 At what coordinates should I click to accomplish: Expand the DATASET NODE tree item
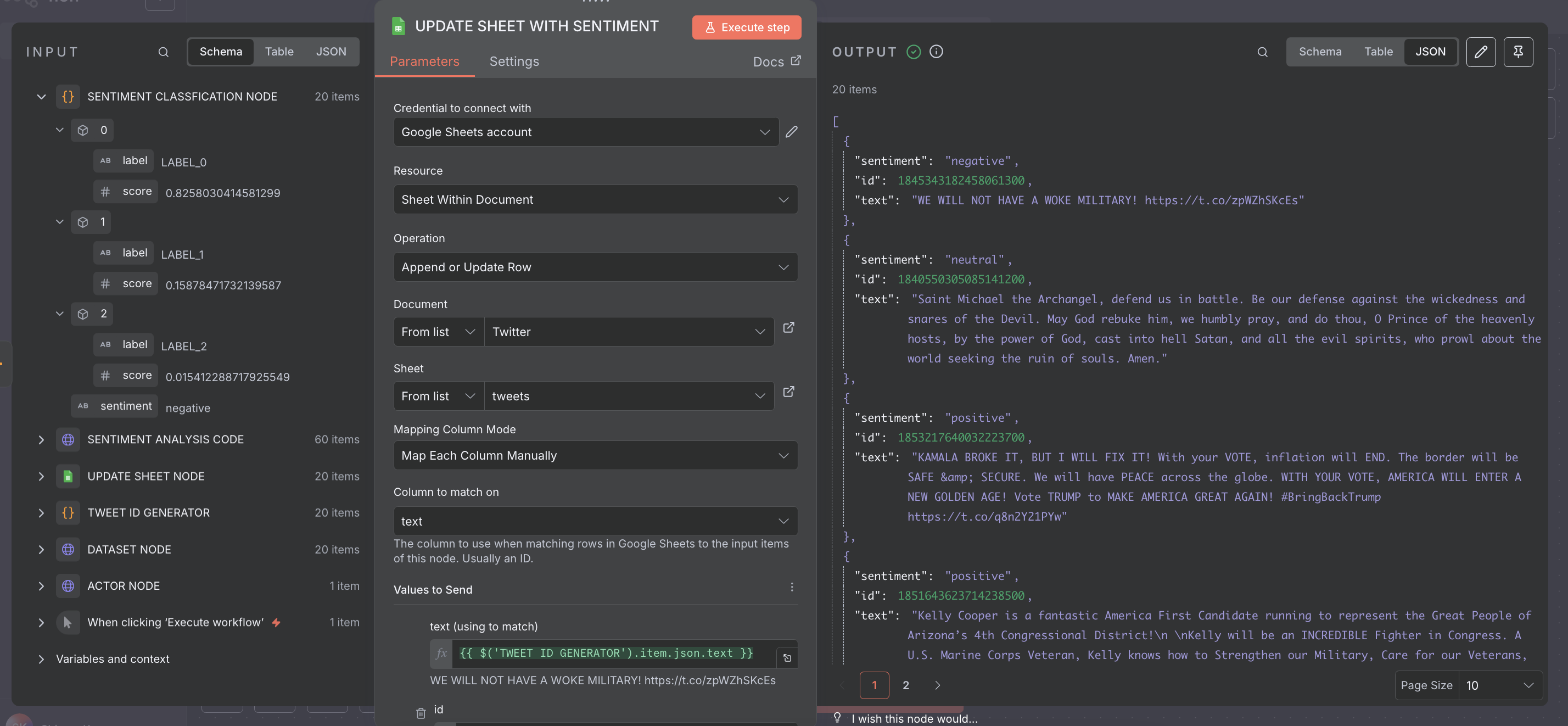point(41,549)
